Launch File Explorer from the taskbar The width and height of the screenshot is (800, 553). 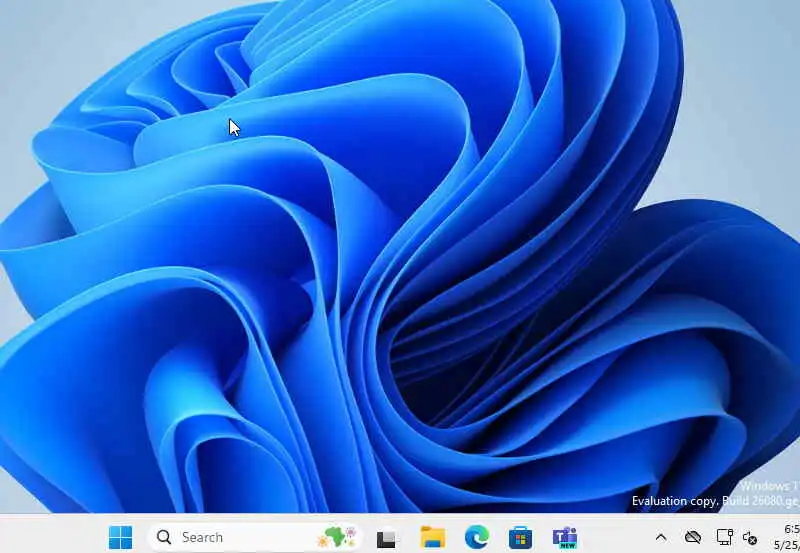pos(433,537)
